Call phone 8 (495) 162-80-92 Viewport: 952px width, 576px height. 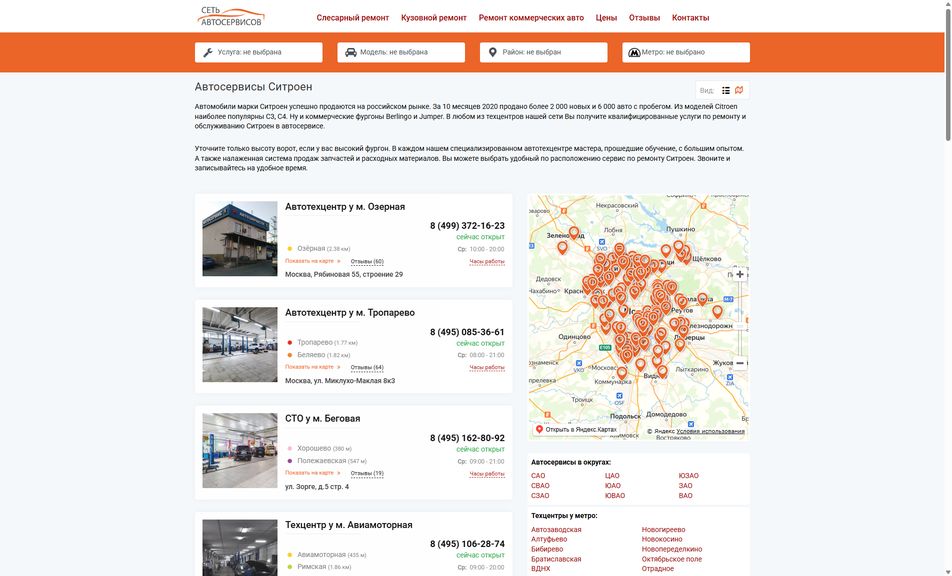tap(467, 438)
